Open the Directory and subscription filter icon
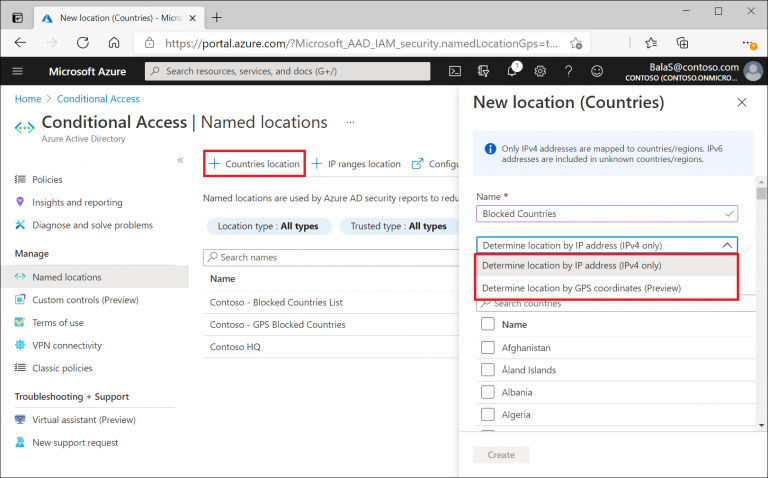This screenshot has width=768, height=478. (x=483, y=72)
